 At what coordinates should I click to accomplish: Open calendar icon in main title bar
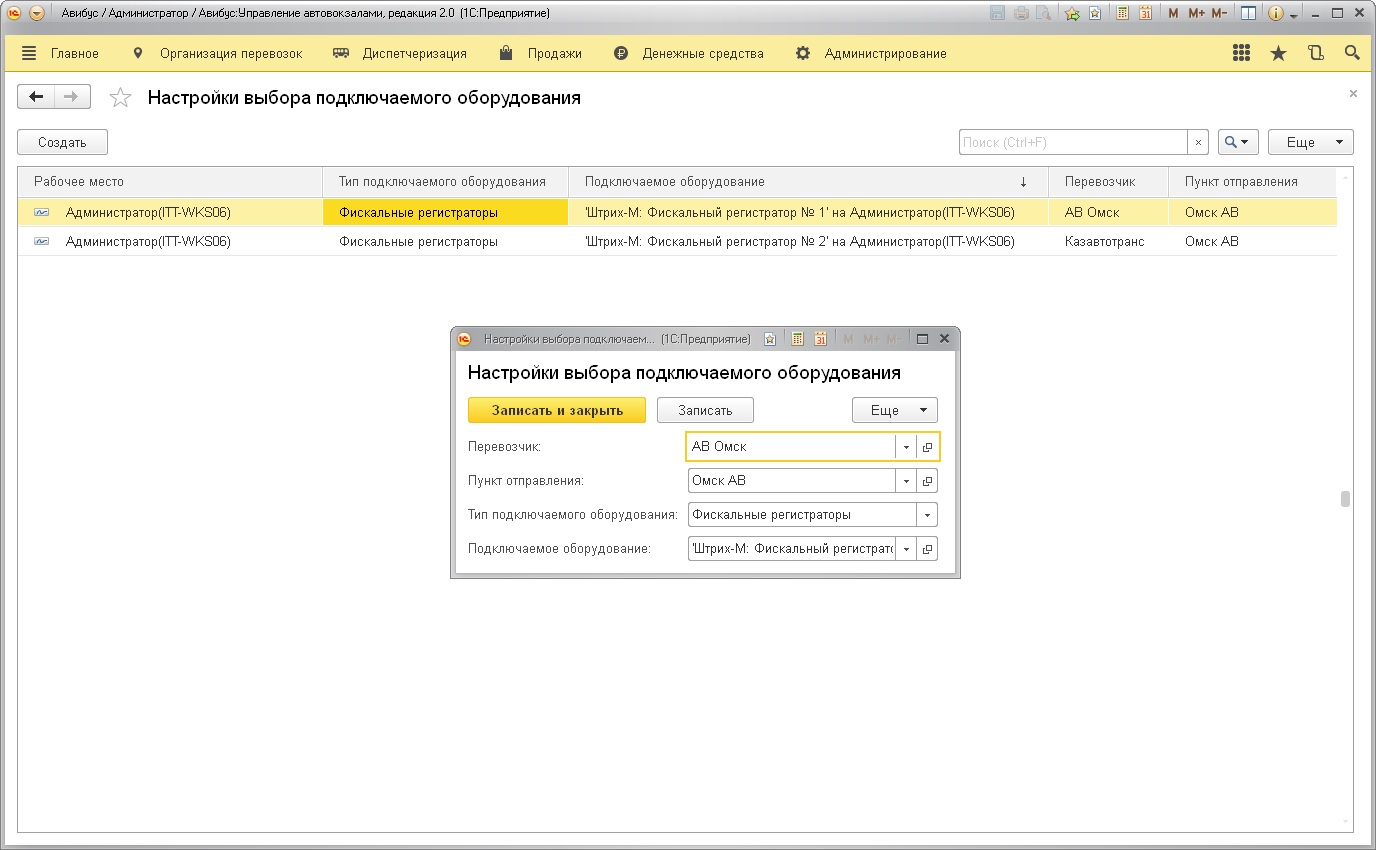pyautogui.click(x=1145, y=14)
